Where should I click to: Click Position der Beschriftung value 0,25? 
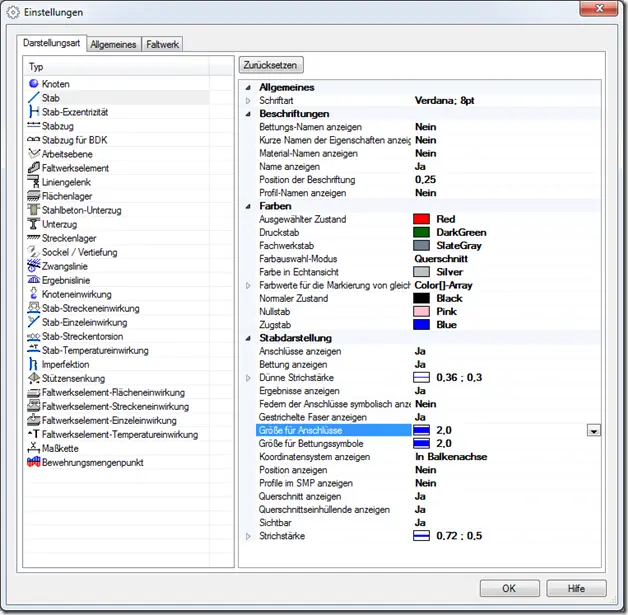425,180
